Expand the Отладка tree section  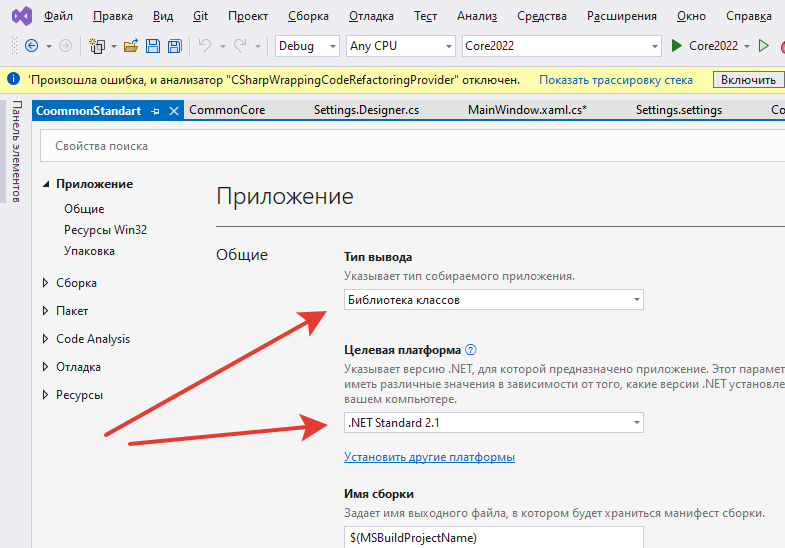click(46, 367)
